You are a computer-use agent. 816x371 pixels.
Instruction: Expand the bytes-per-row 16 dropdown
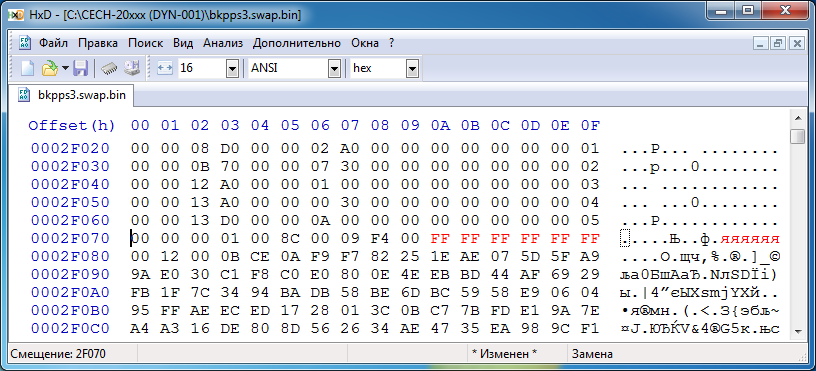pyautogui.click(x=233, y=68)
